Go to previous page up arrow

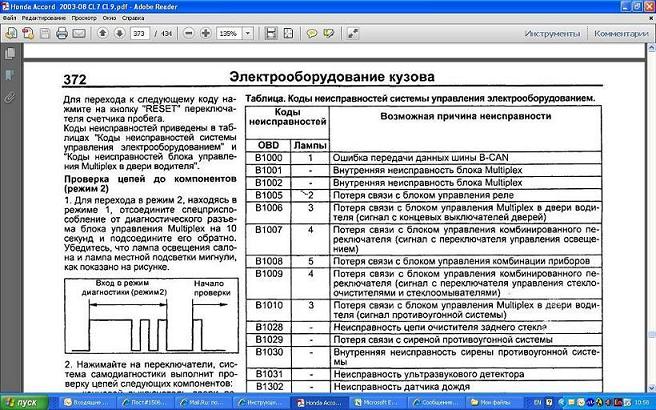[x=103, y=33]
